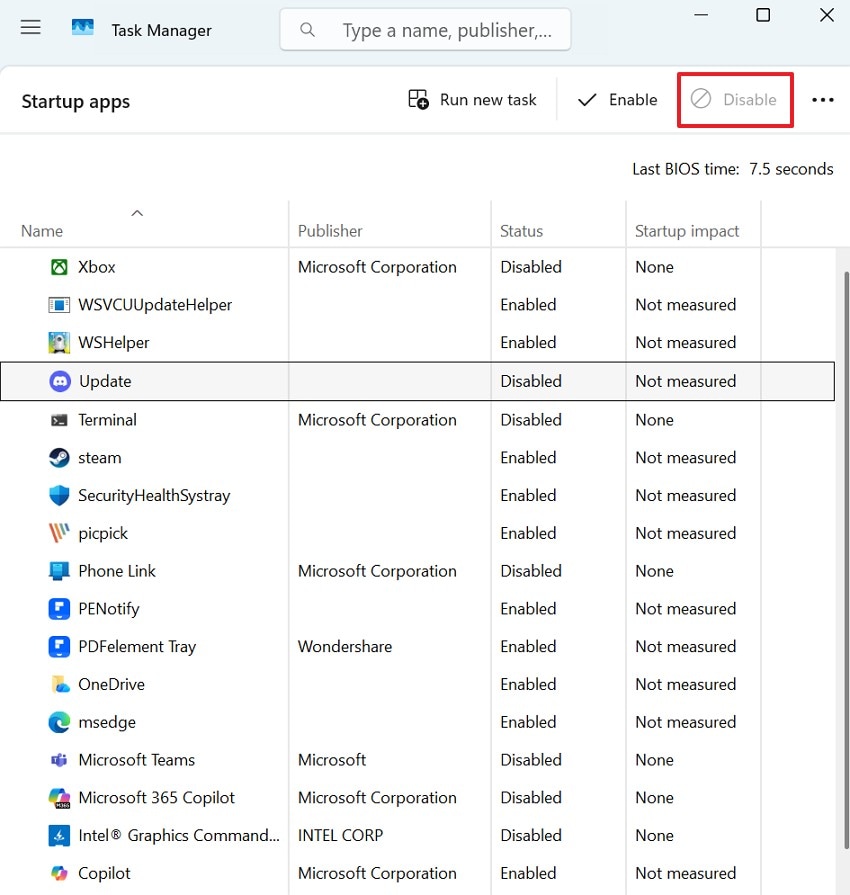Screen dimensions: 850x895
Task: Click the OneDrive cloud icon
Action: click(x=59, y=684)
